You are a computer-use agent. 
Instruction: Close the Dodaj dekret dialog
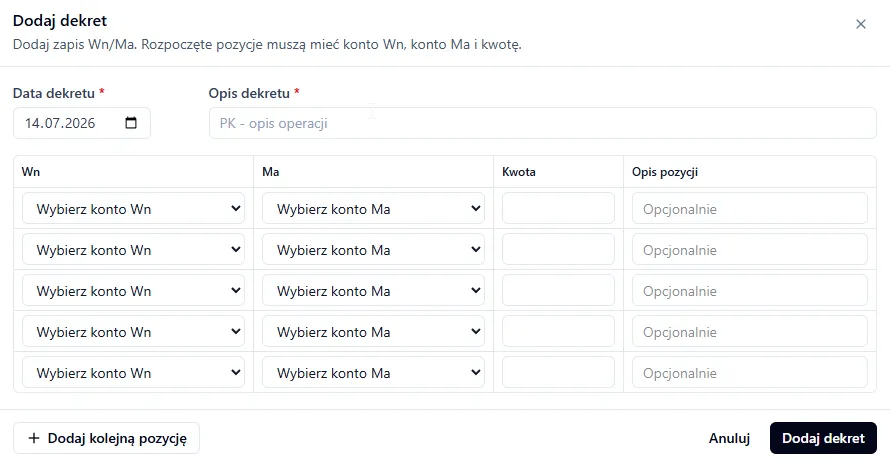[860, 24]
